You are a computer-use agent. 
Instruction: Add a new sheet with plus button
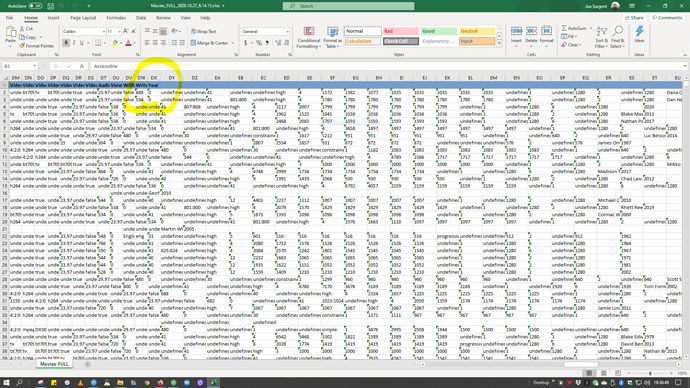(x=88, y=364)
